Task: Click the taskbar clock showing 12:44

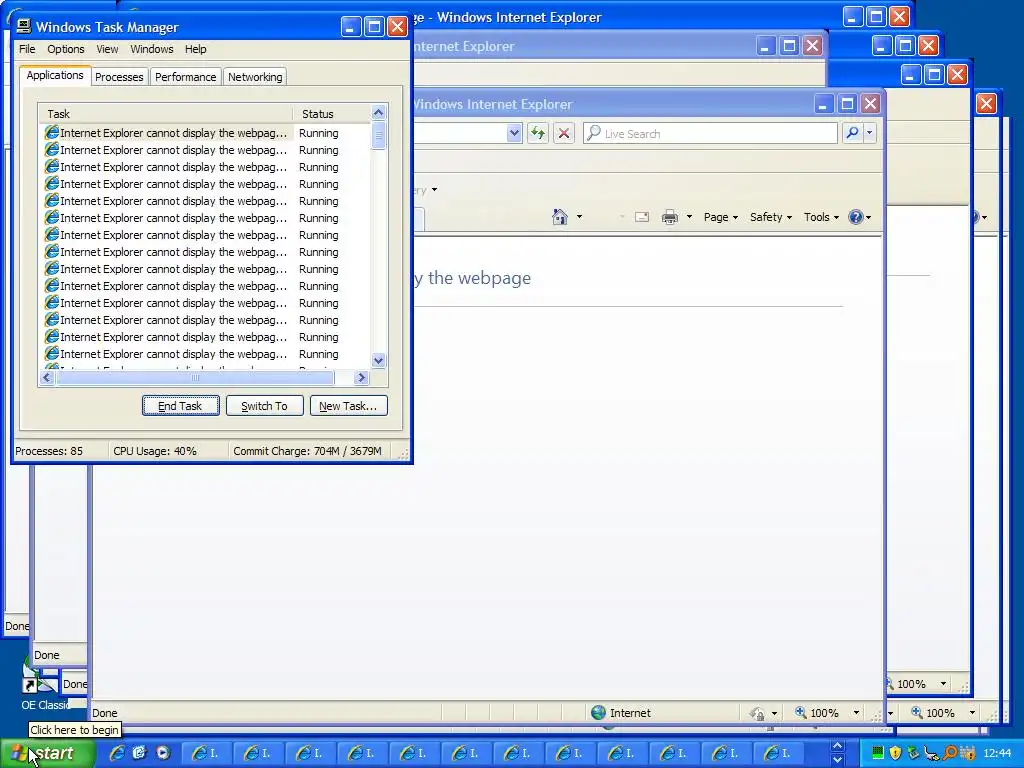Action: pos(997,753)
